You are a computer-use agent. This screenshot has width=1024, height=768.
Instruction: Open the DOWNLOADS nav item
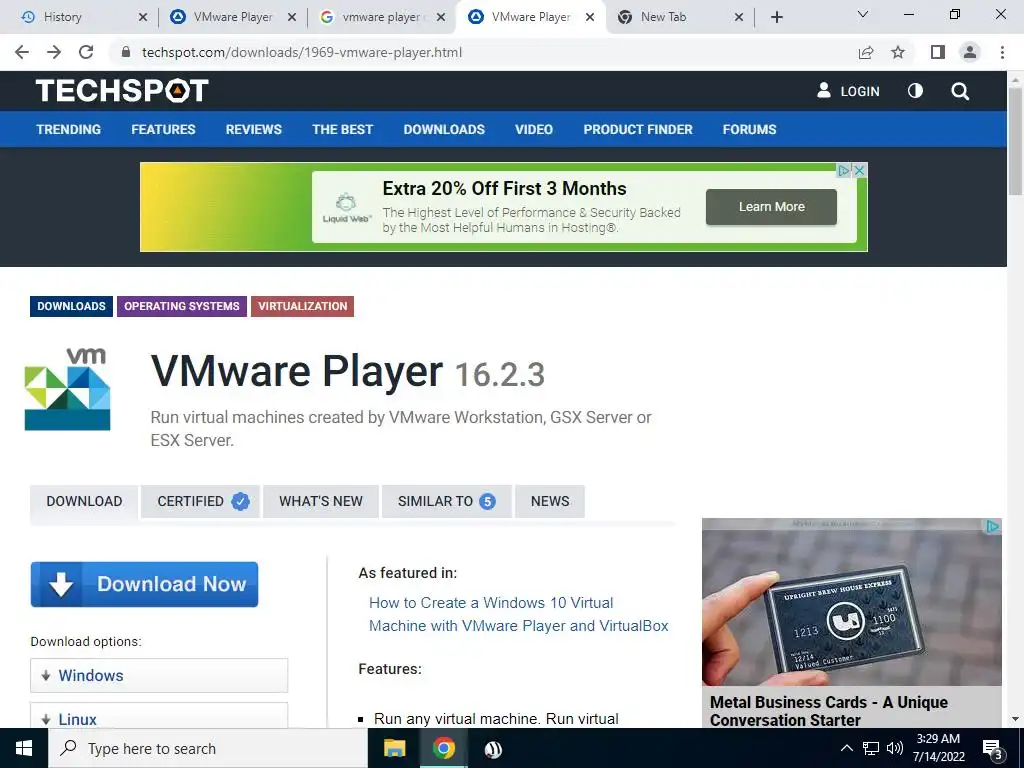point(444,129)
